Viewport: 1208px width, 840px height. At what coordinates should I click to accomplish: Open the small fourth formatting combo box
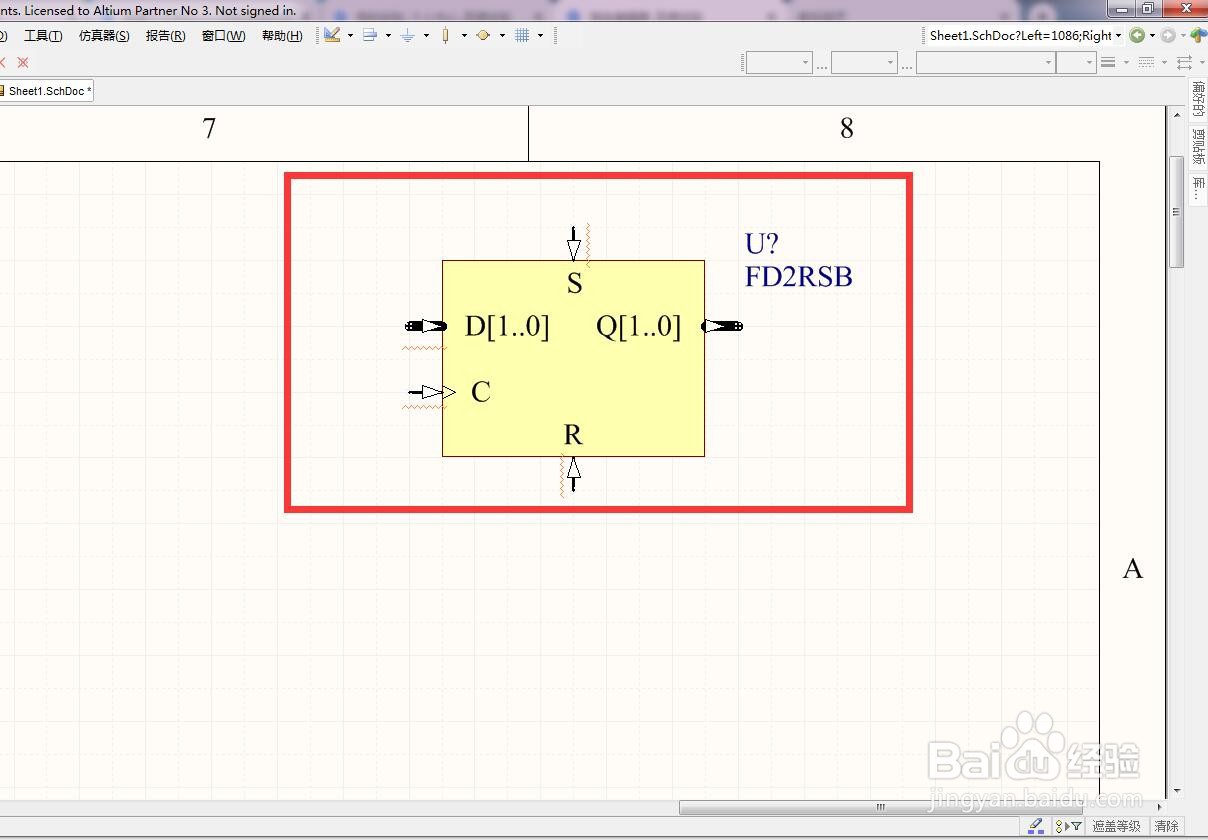point(1077,63)
